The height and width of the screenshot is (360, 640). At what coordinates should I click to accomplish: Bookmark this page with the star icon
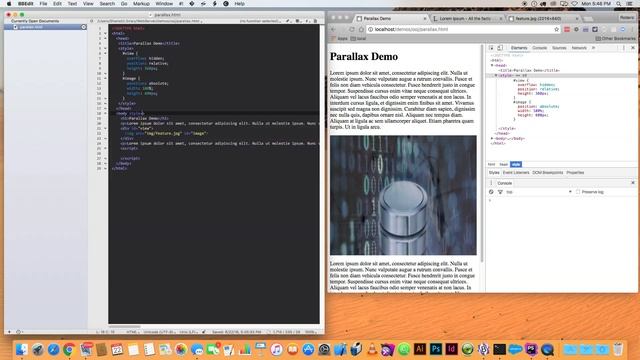556,29
